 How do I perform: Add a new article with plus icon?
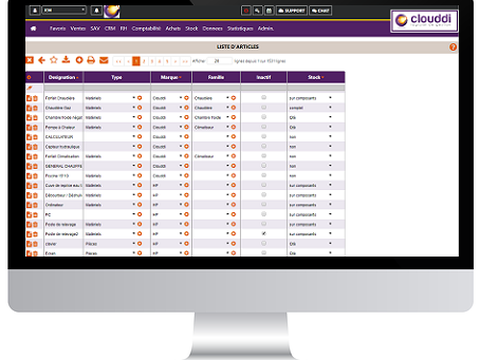click(79, 60)
